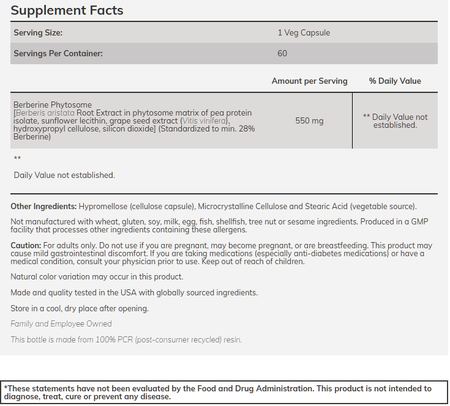Click the Made and quality tested sentence
Image resolution: width=450 pixels, height=406 pixels.
point(134,293)
